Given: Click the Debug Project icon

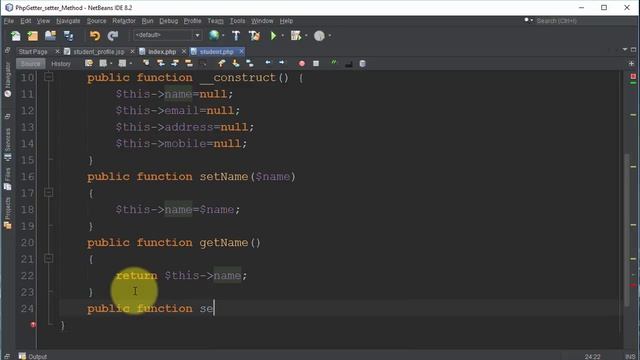Looking at the screenshot, I should click(x=296, y=36).
